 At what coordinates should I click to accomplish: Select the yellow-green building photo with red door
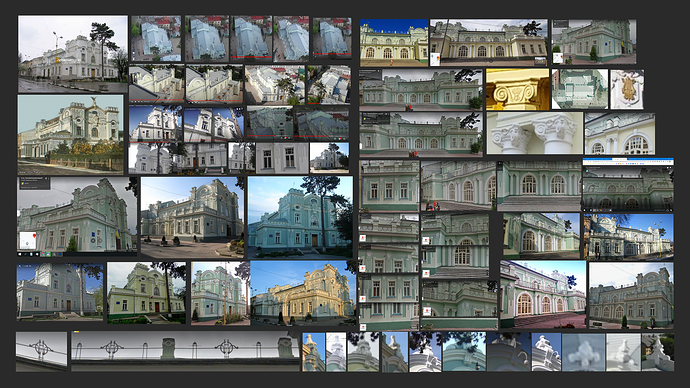pos(147,293)
